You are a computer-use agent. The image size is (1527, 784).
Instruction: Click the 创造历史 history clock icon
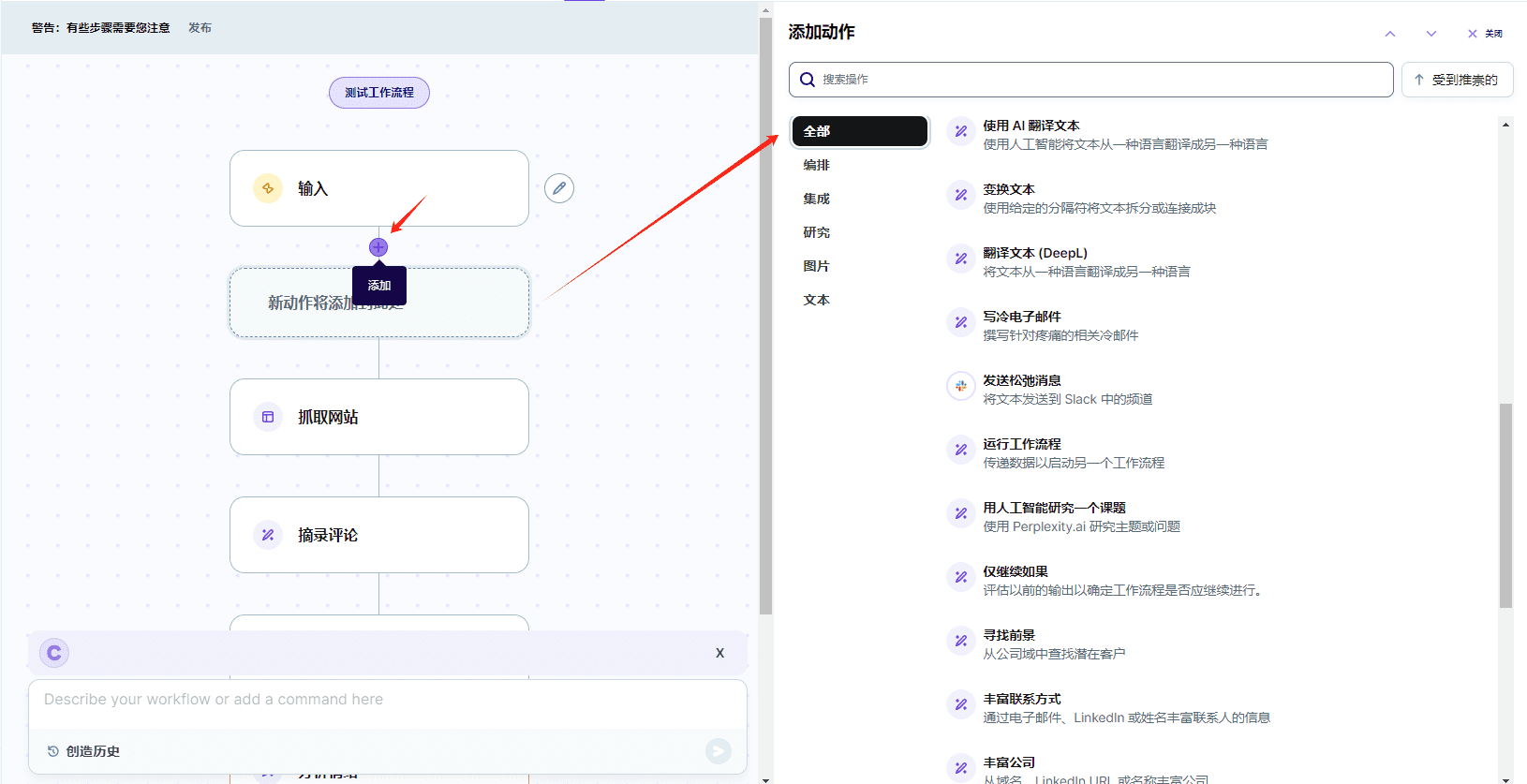click(53, 751)
